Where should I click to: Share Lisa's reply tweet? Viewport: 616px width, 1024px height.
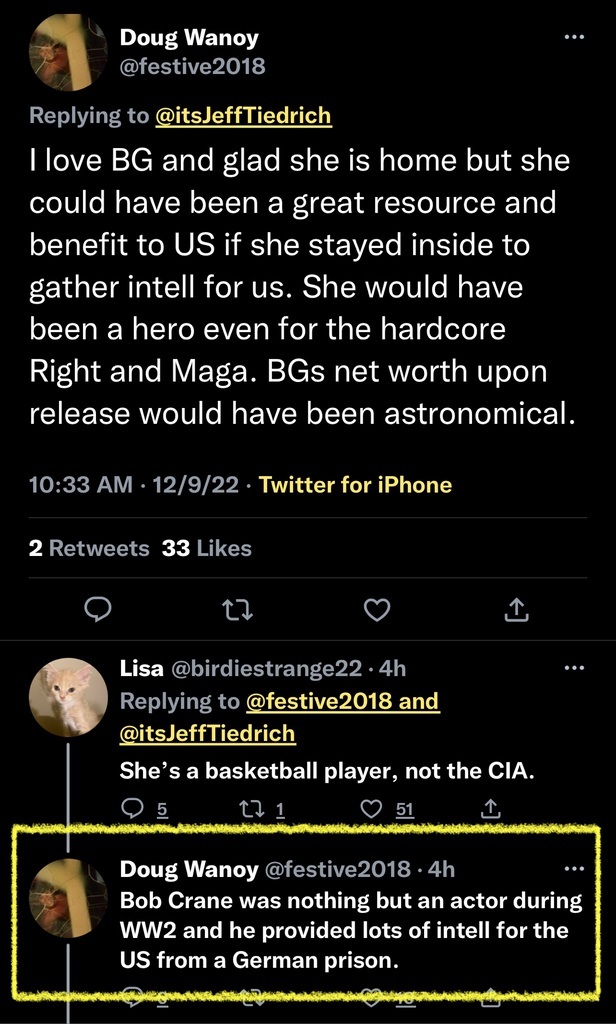point(491,808)
